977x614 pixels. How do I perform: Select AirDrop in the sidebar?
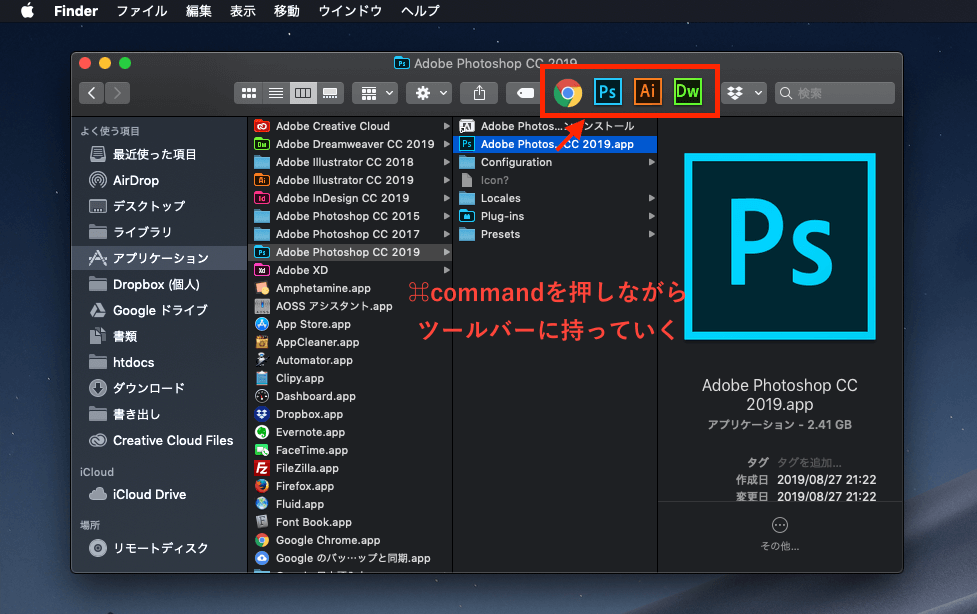click(160, 180)
